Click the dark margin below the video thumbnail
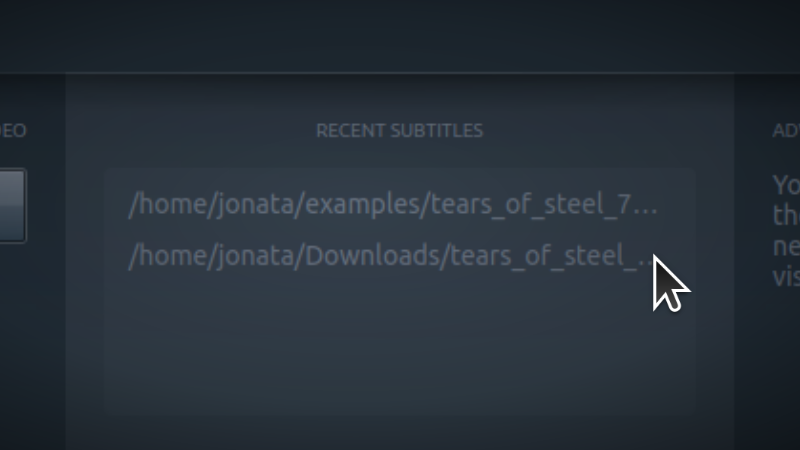 pos(33,347)
